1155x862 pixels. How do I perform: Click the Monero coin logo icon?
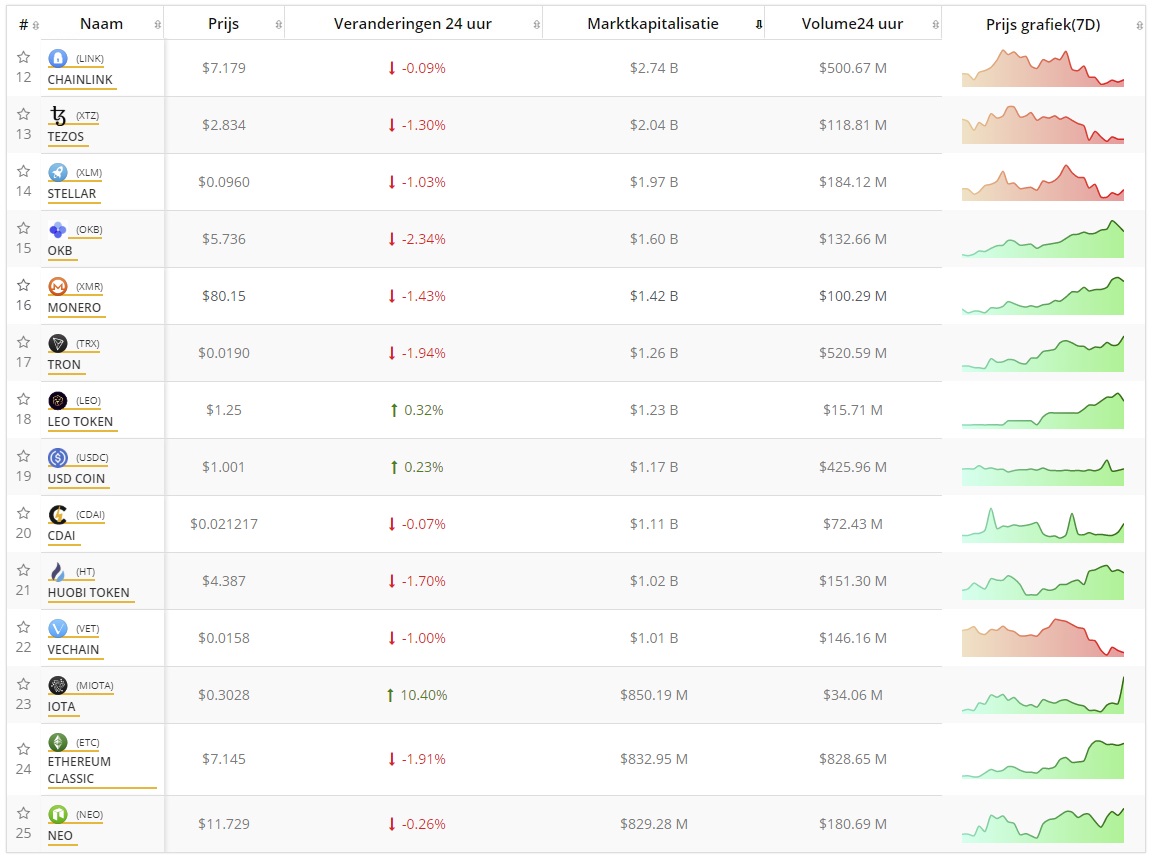57,287
